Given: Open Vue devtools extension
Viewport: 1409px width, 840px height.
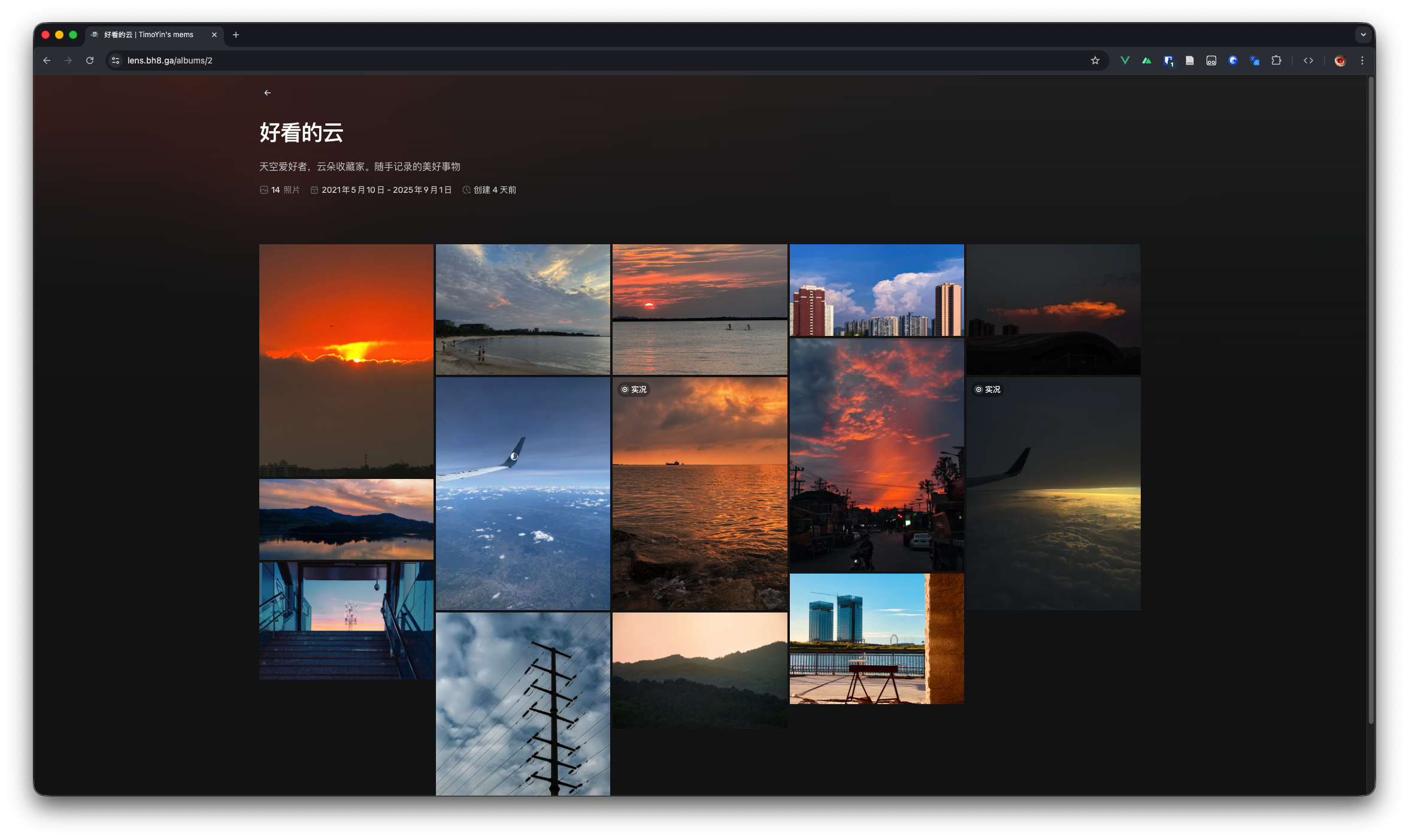Looking at the screenshot, I should tap(1125, 60).
